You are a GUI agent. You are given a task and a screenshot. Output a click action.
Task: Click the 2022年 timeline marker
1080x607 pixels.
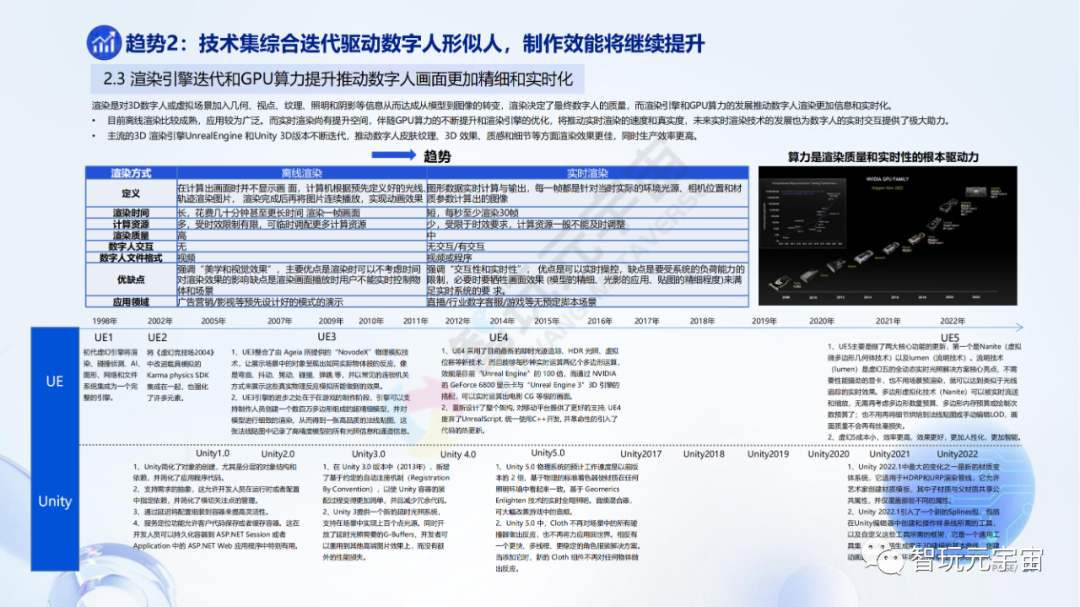(953, 321)
